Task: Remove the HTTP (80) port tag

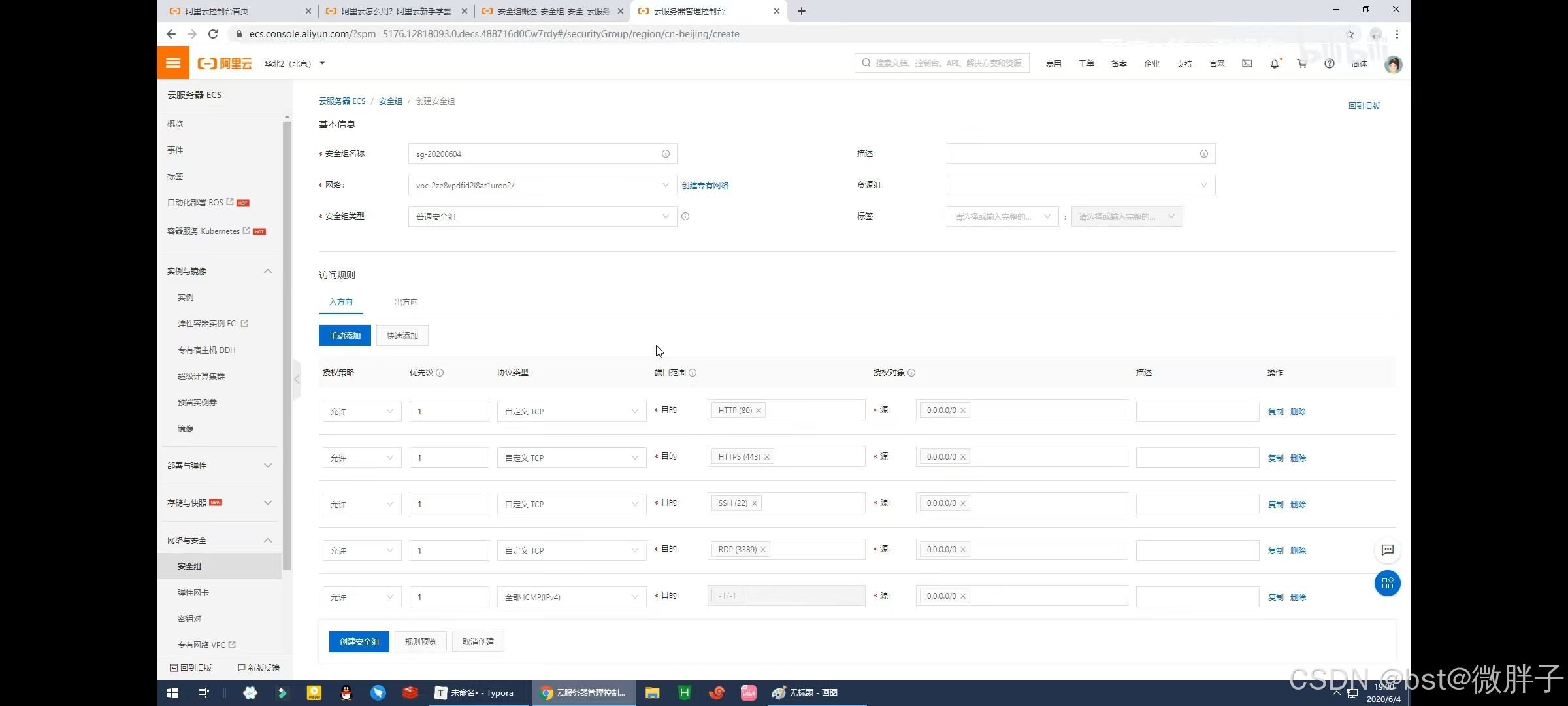Action: [x=759, y=411]
